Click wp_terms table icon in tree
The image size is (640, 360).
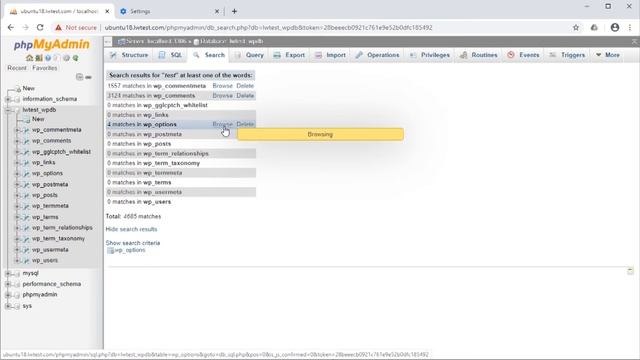(x=26, y=217)
